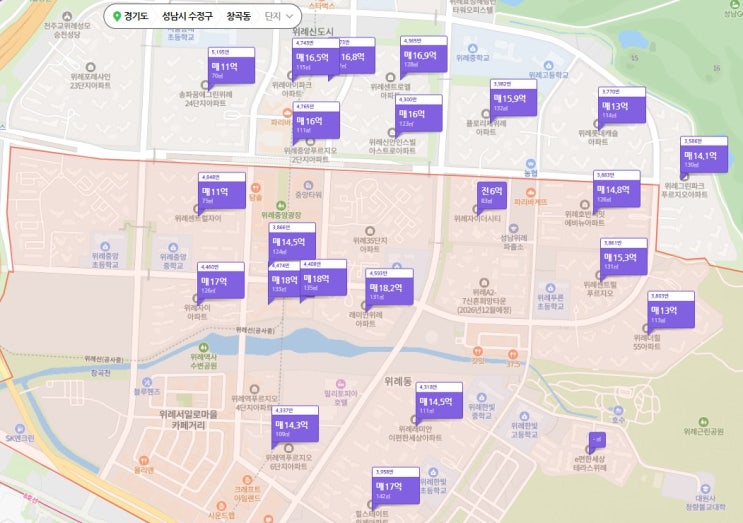The height and width of the screenshot is (523, 743).
Task: Click the 위례35단지아파트 complex icon
Action: click(370, 231)
